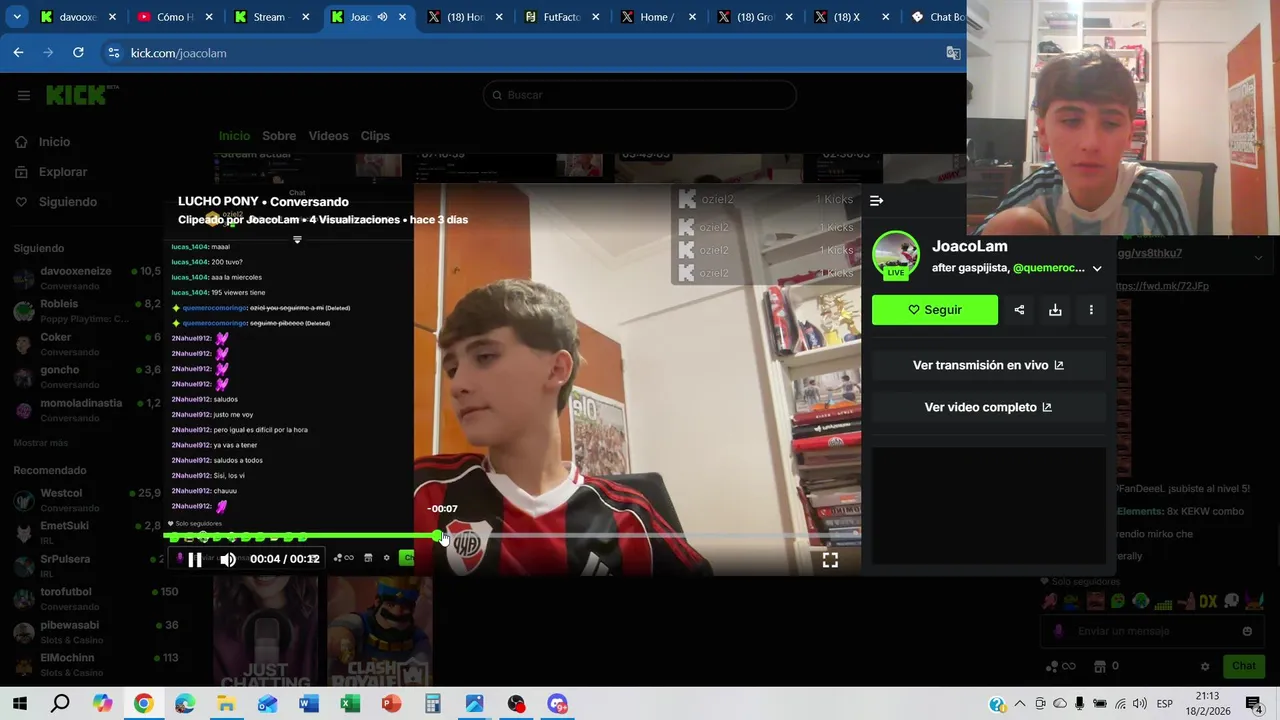Open Coker channel in followed list
This screenshot has width=1280, height=720.
pyautogui.click(x=86, y=343)
